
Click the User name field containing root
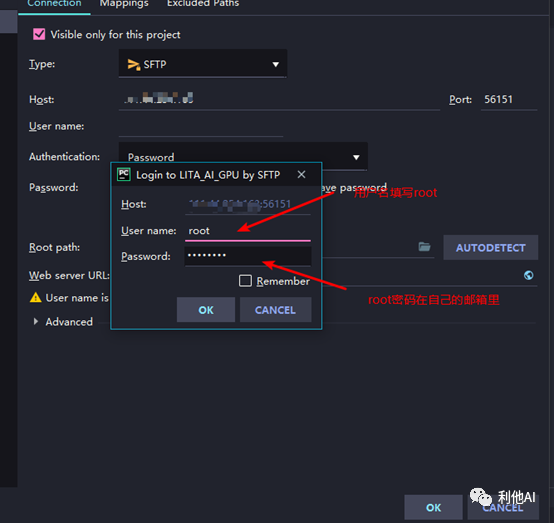pos(248,231)
